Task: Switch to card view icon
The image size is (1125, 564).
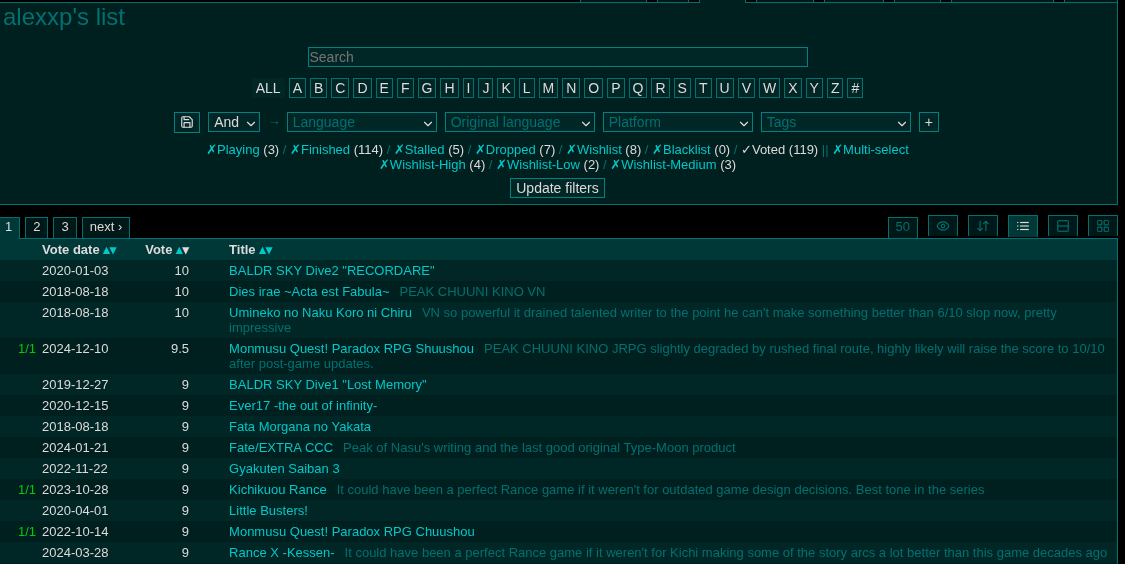Action: (1063, 226)
